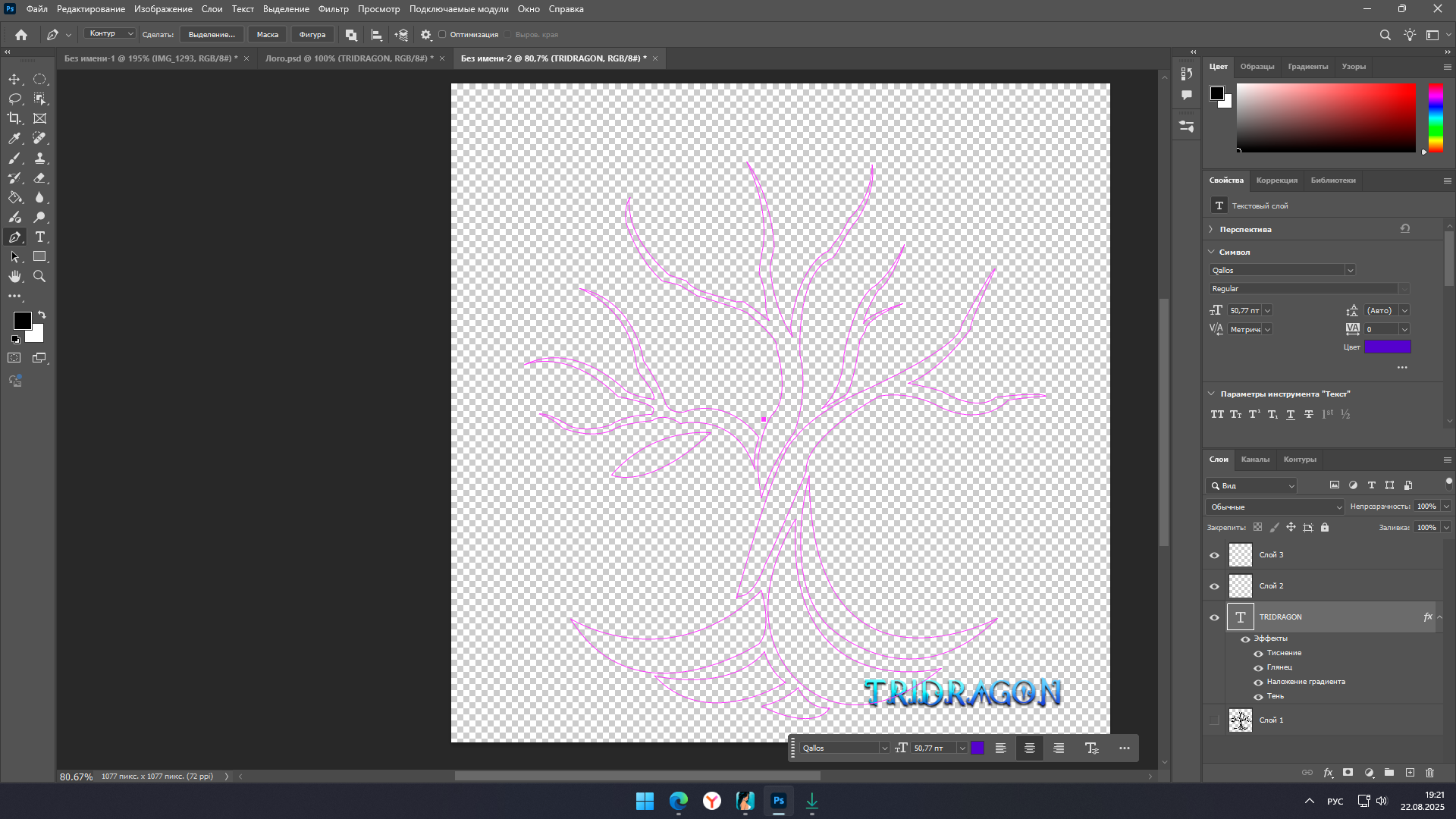
Task: Hide the Тиснение layer effect
Action: coord(1258,654)
